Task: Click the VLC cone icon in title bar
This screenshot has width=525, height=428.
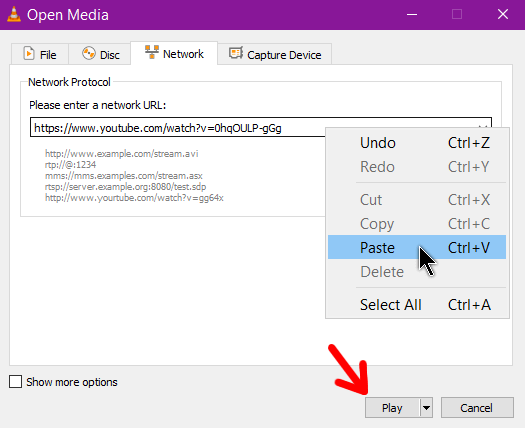Action: [x=14, y=15]
